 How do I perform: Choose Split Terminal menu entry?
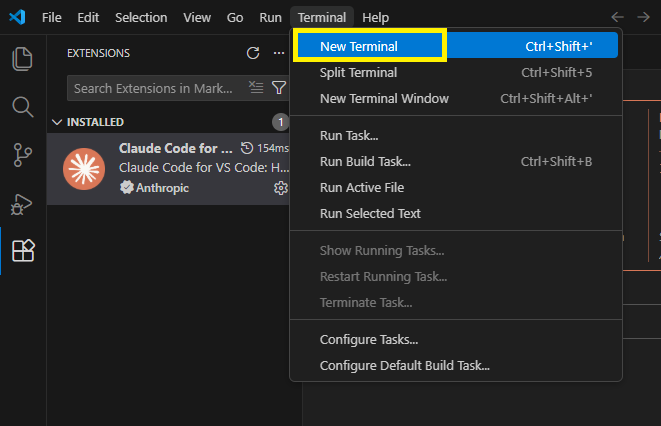358,72
